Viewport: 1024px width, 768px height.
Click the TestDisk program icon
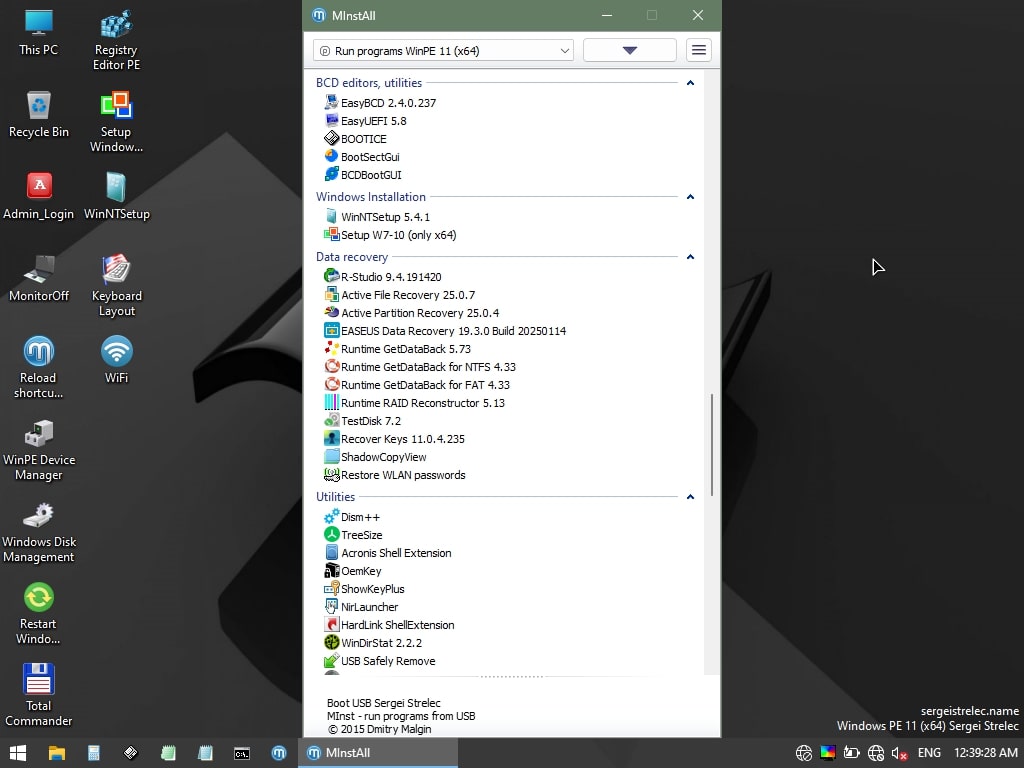pos(332,421)
